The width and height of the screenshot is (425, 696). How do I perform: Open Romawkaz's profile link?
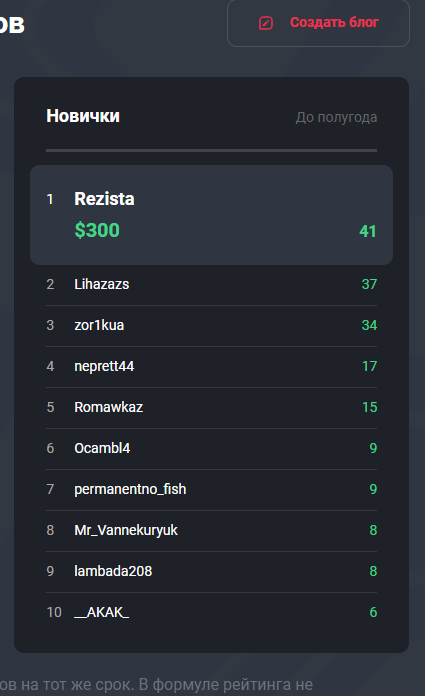pyautogui.click(x=108, y=407)
